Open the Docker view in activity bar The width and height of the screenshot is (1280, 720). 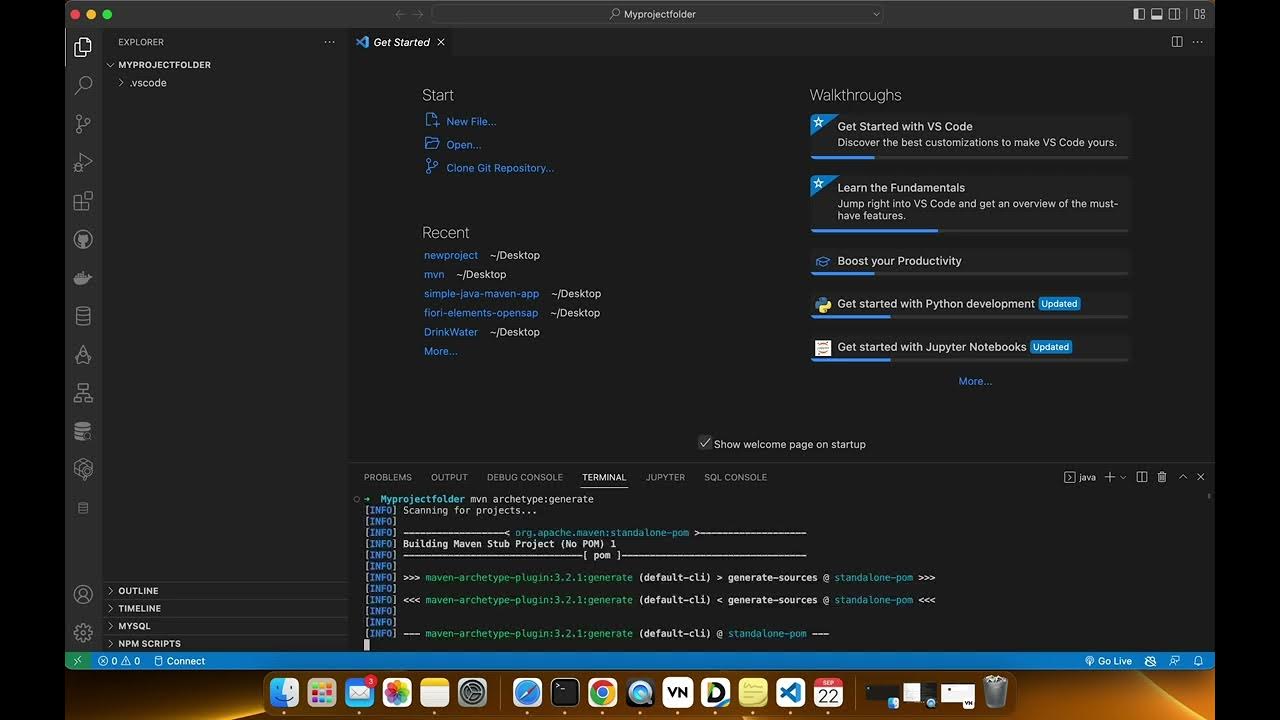[x=83, y=279]
